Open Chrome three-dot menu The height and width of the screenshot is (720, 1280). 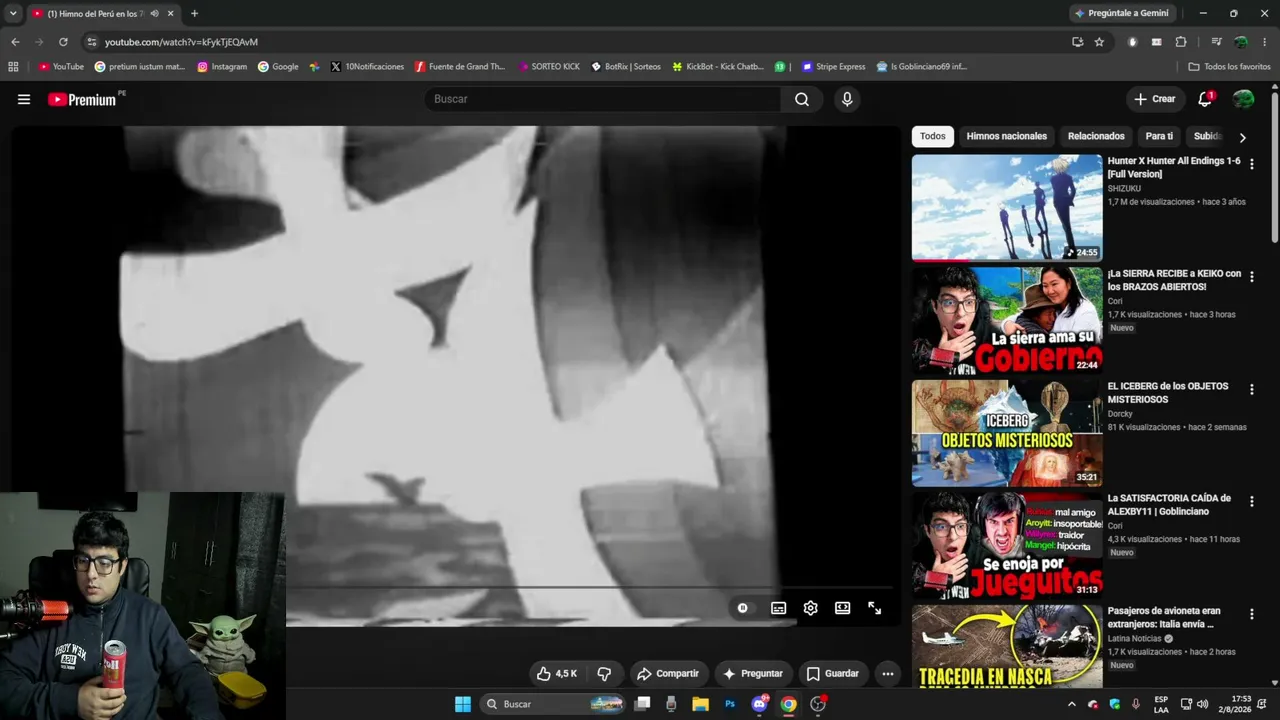[1265, 42]
